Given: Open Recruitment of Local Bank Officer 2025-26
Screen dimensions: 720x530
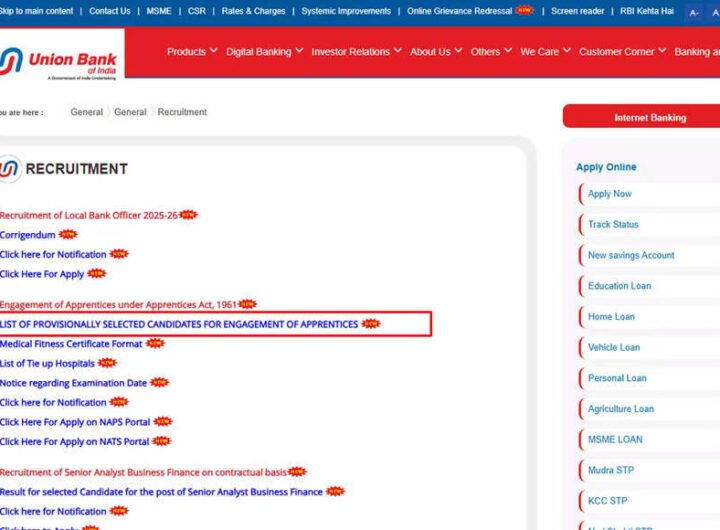Looking at the screenshot, I should [89, 215].
